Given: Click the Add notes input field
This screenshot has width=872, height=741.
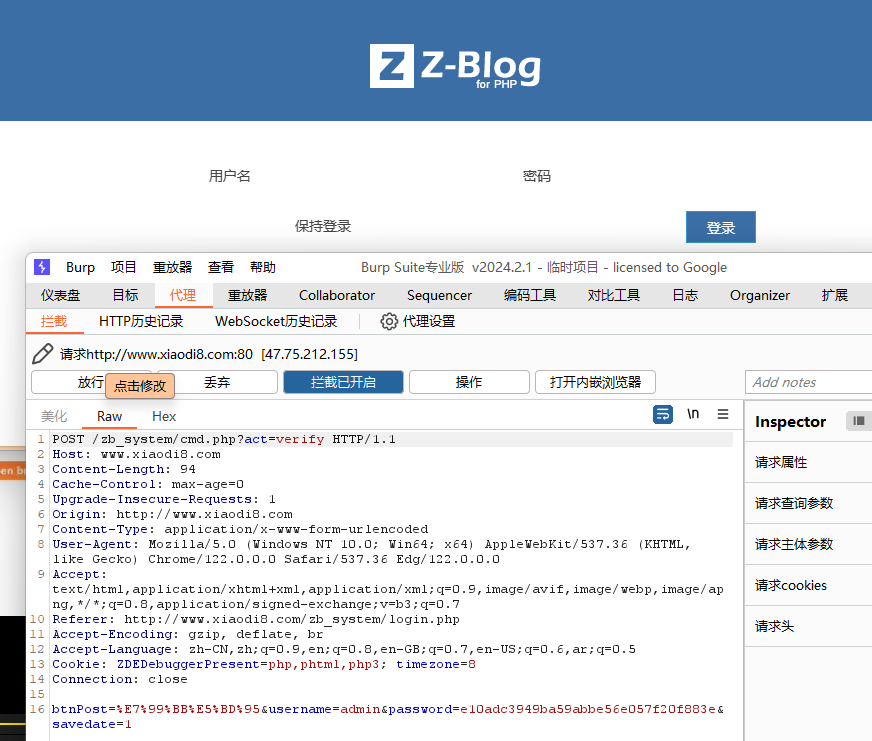Looking at the screenshot, I should click(809, 382).
